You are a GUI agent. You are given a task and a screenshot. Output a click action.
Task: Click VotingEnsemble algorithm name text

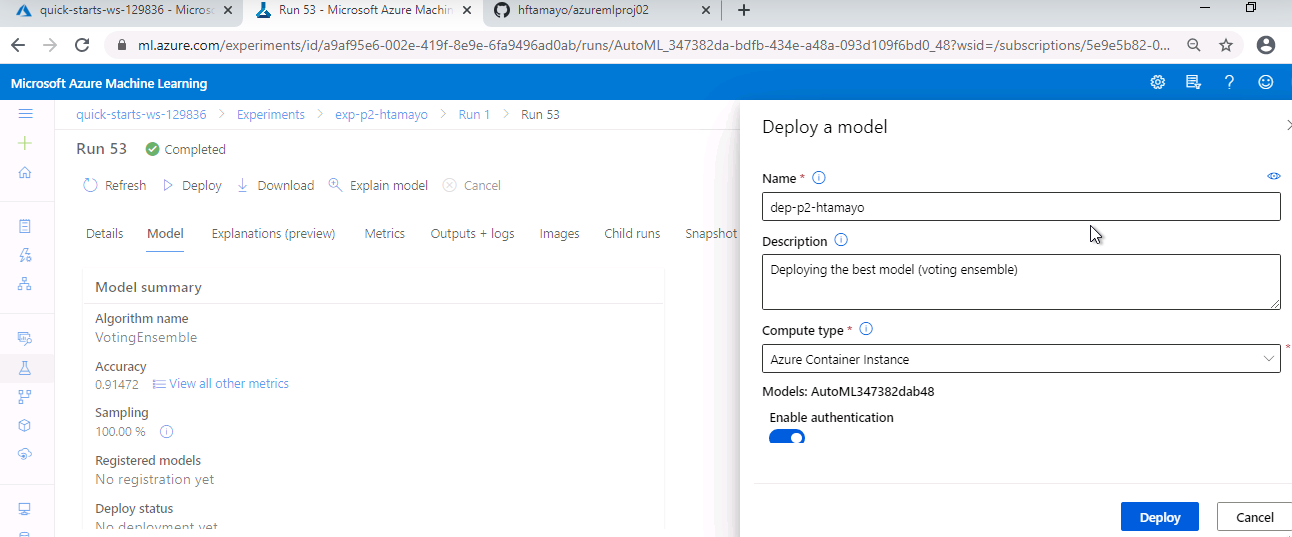(x=146, y=337)
